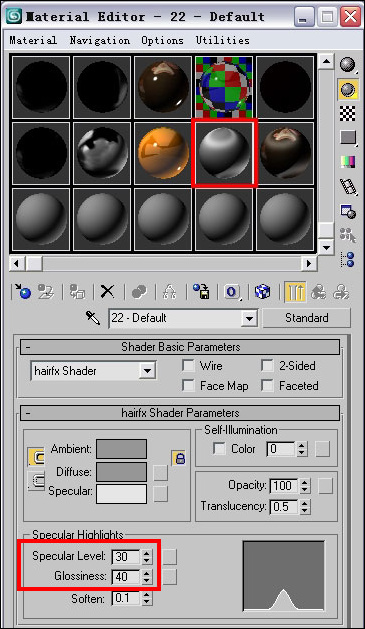365x629 pixels.
Task: Open the Options menu
Action: point(162,41)
